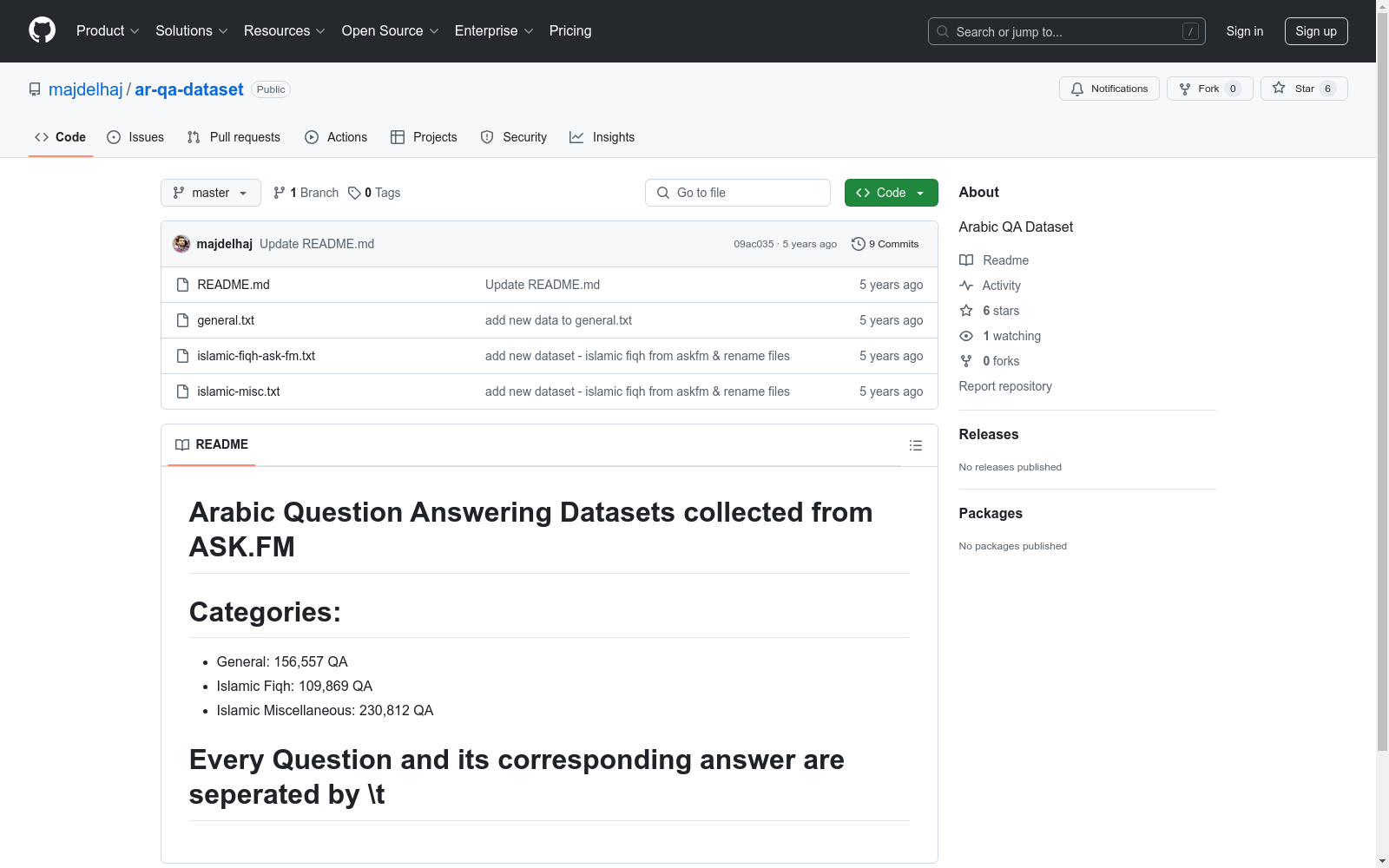This screenshot has width=1389, height=868.
Task: Open the Issues tab
Action: [135, 137]
